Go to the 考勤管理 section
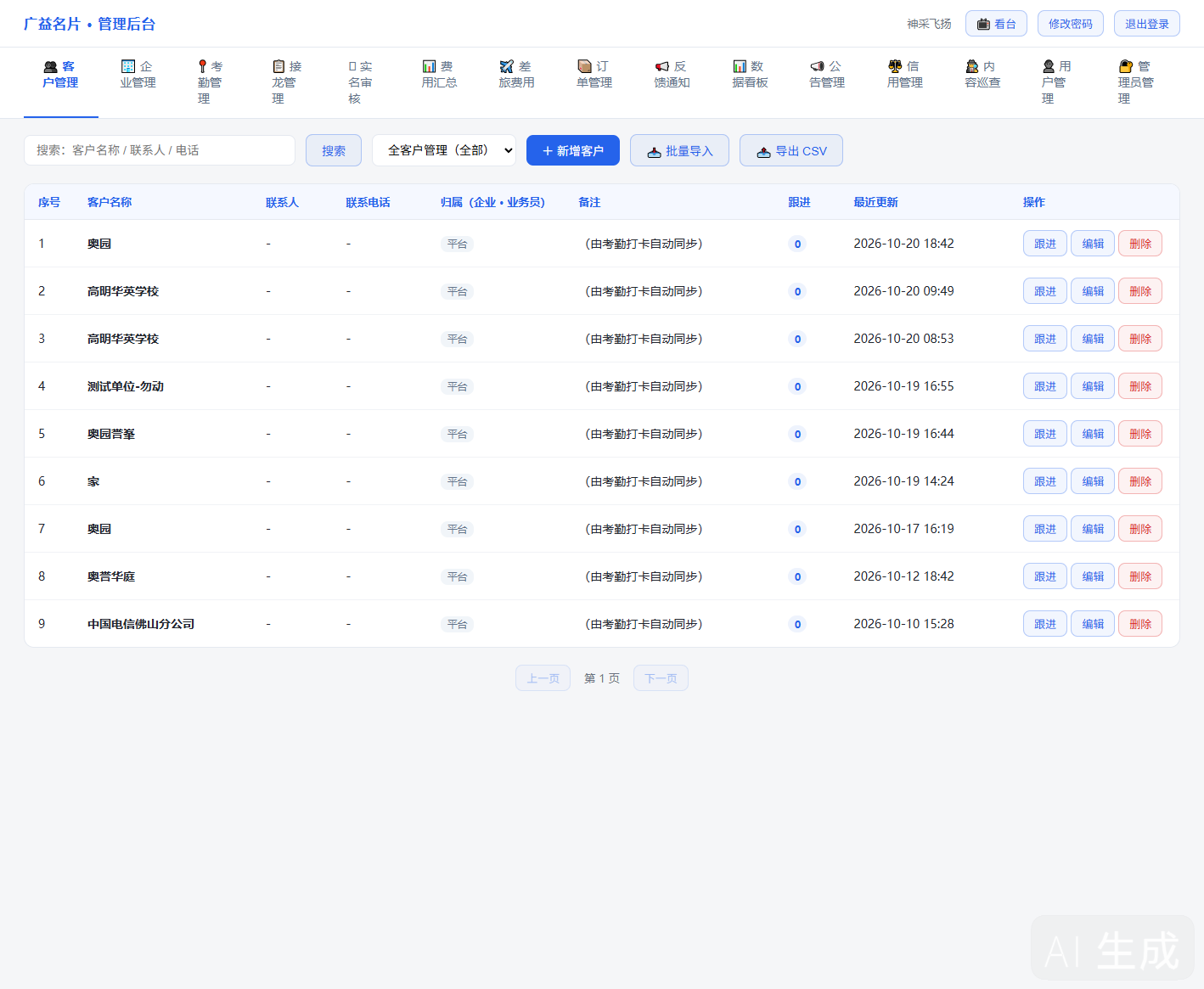 click(x=210, y=82)
